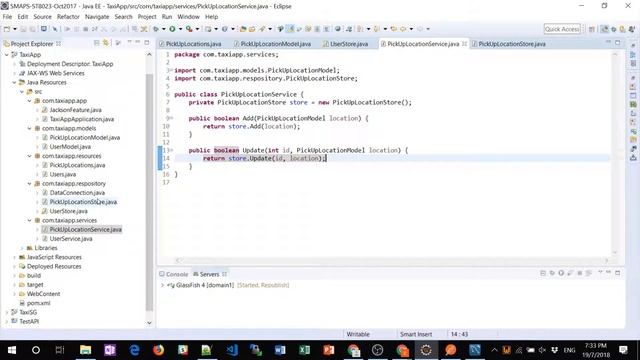Select JacksonFeature.java in the tree
Image resolution: width=640 pixels, height=360 pixels.
pyautogui.click(x=76, y=110)
